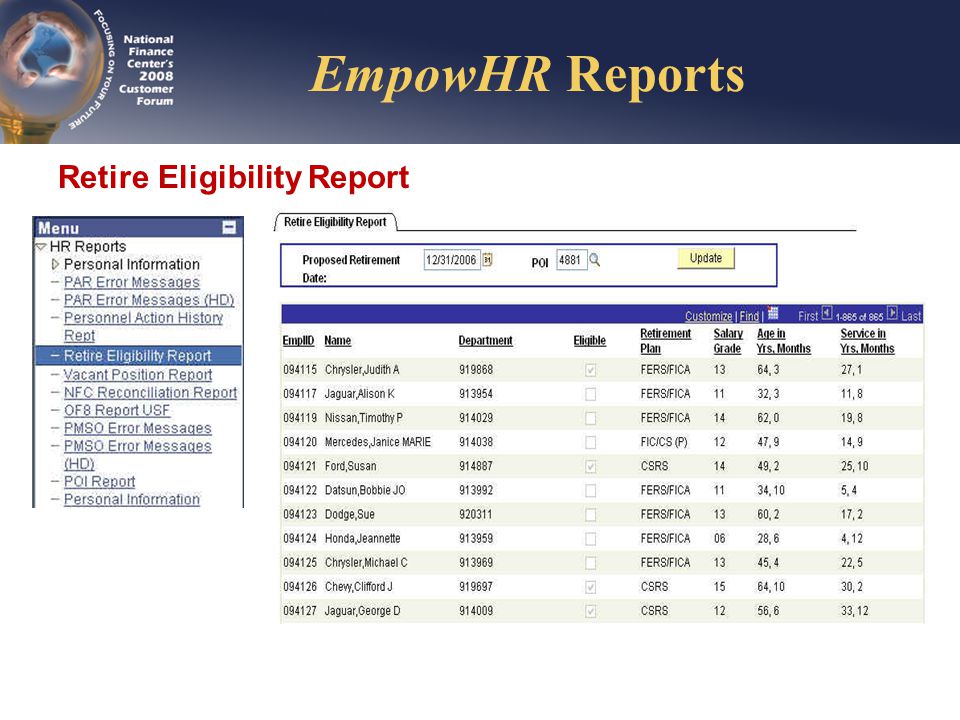Select FIC/CS (P) retirement plan cell
960x720 pixels.
(664, 442)
